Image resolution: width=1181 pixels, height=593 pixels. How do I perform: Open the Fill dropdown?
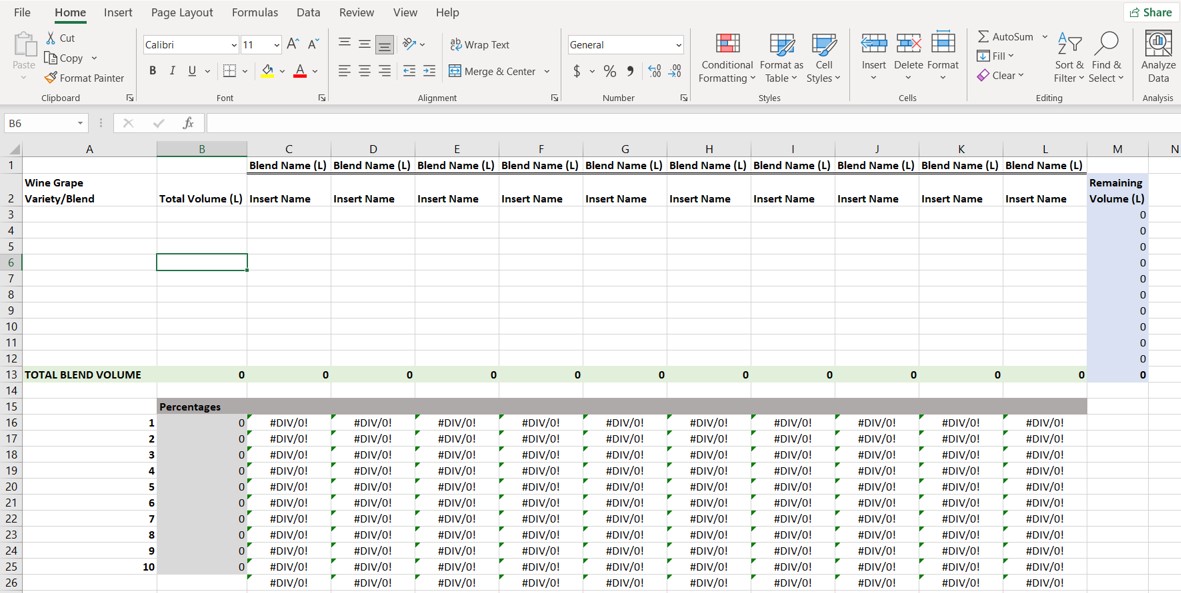(995, 56)
